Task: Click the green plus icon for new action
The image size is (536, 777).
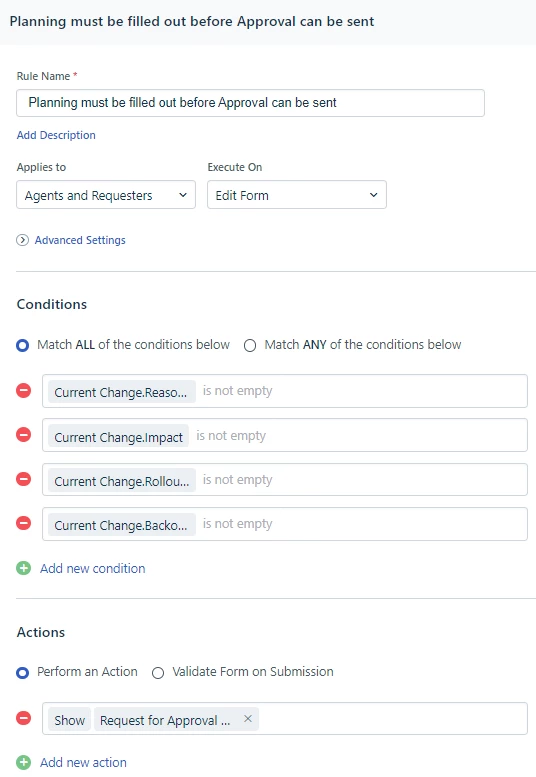Action: tap(23, 762)
